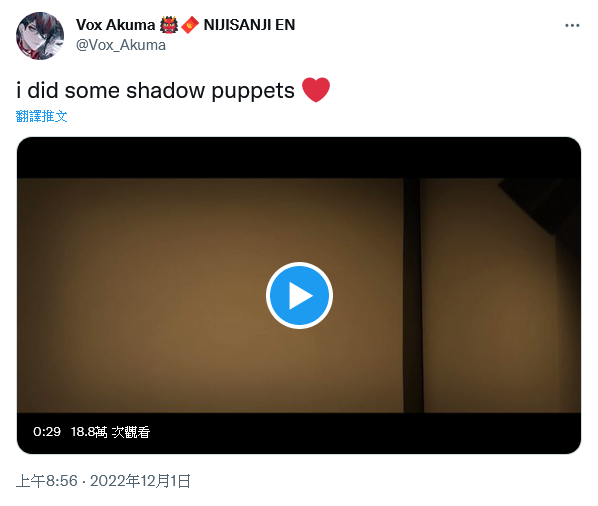The image size is (598, 506).
Task: Click the 2022年12月1日 date text
Action: pos(140,481)
